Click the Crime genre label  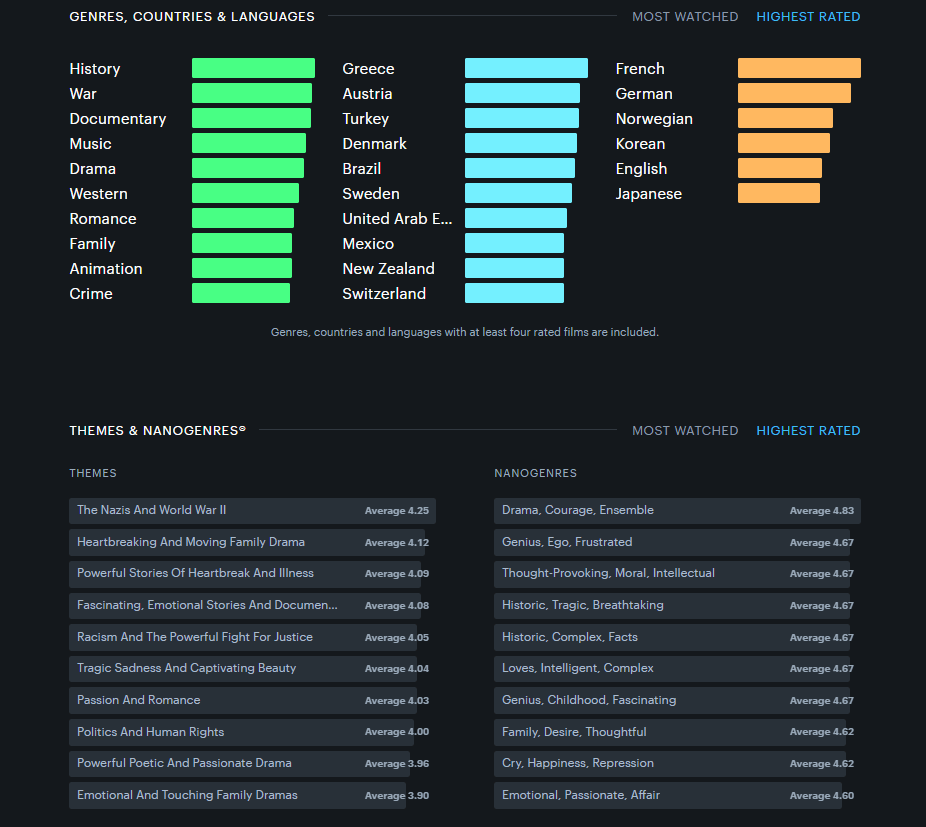pyautogui.click(x=91, y=294)
